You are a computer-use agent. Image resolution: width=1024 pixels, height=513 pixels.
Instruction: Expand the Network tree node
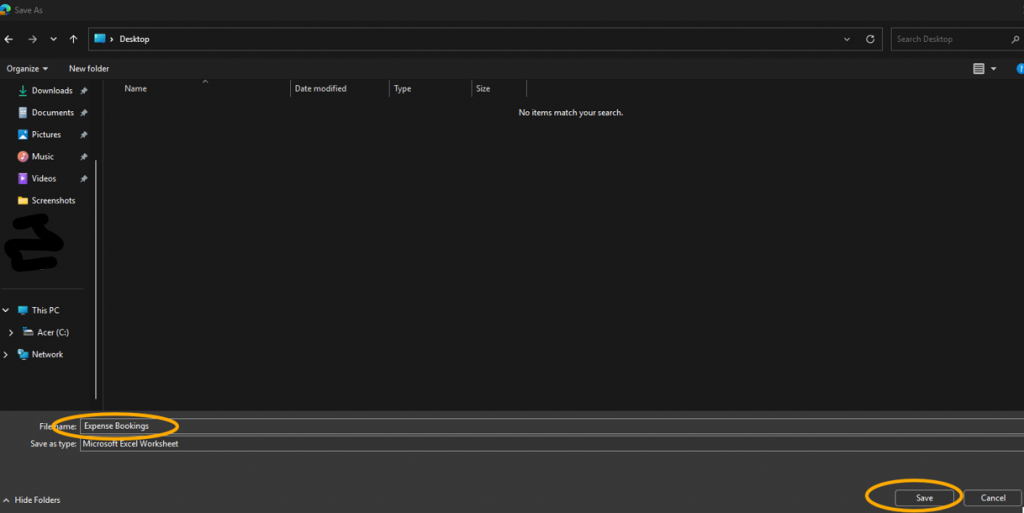point(6,354)
